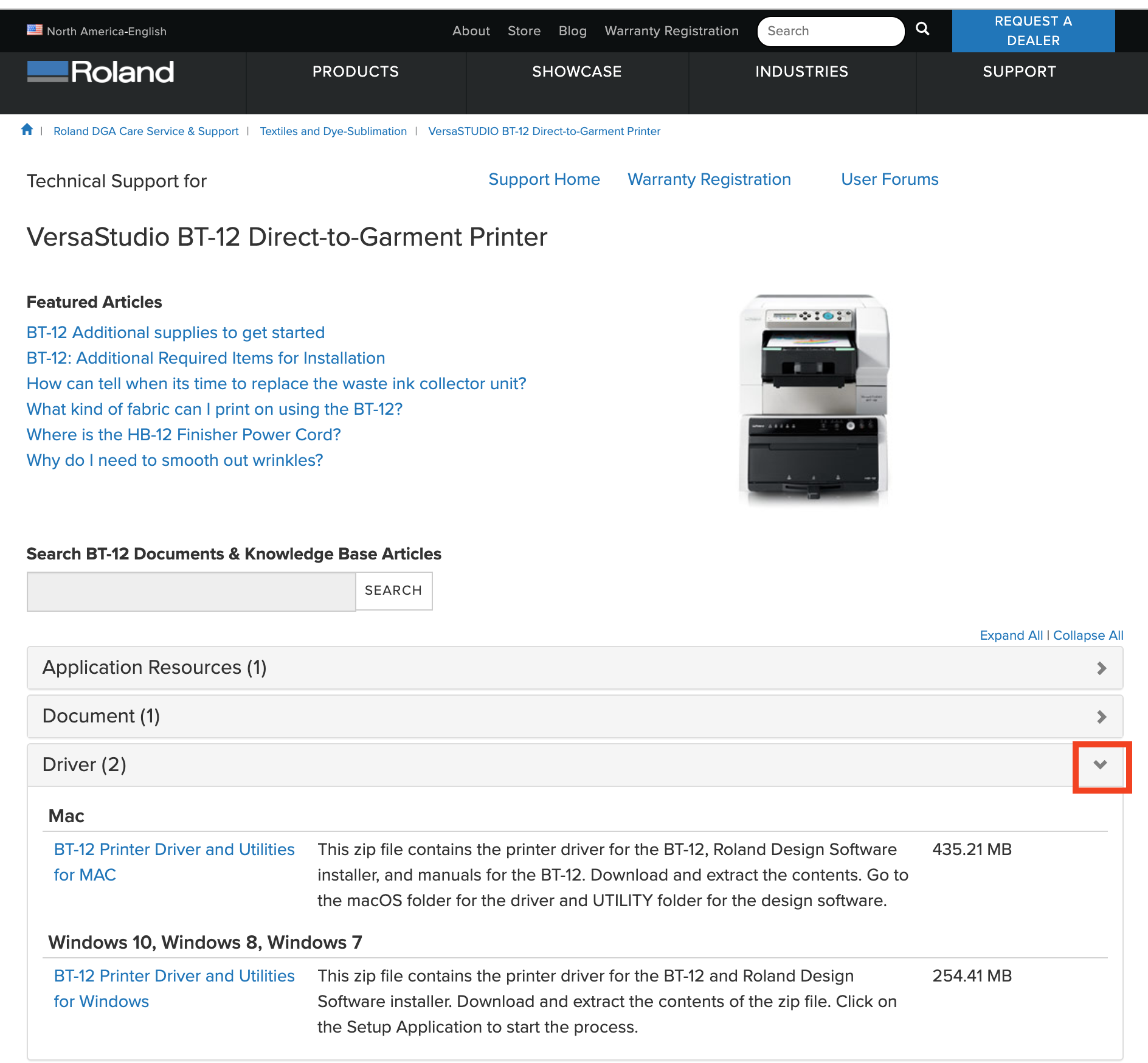This screenshot has height=1063, width=1148.
Task: Click the home icon in breadcrumb
Action: (x=27, y=130)
